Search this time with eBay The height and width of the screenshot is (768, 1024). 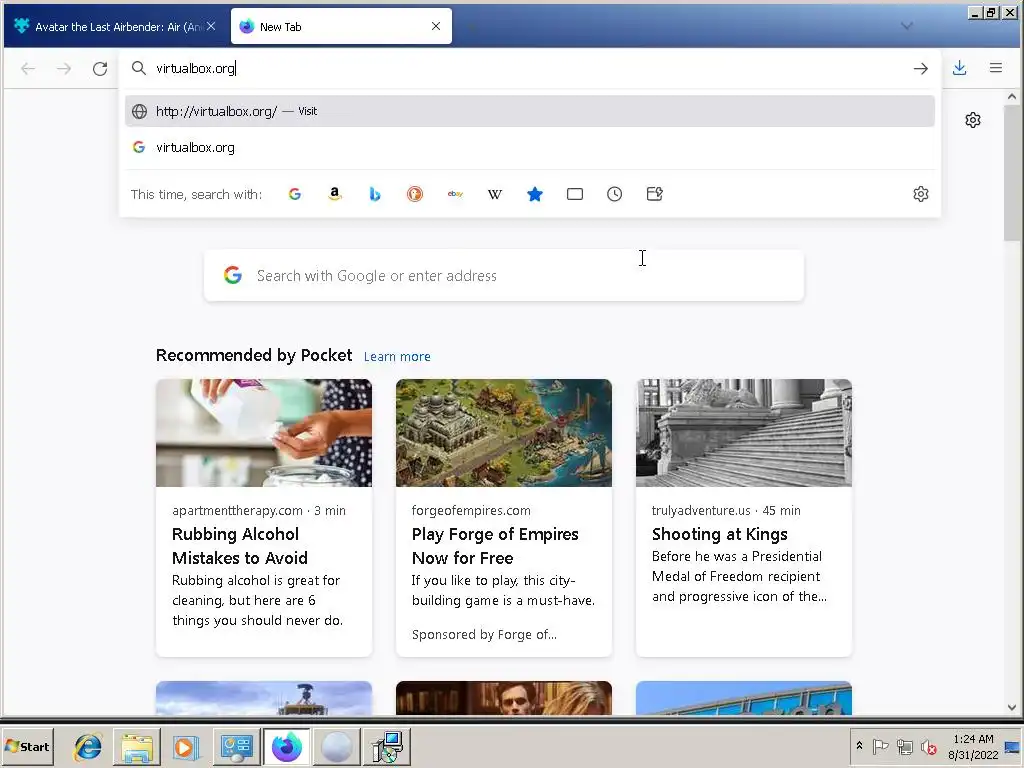(x=455, y=194)
